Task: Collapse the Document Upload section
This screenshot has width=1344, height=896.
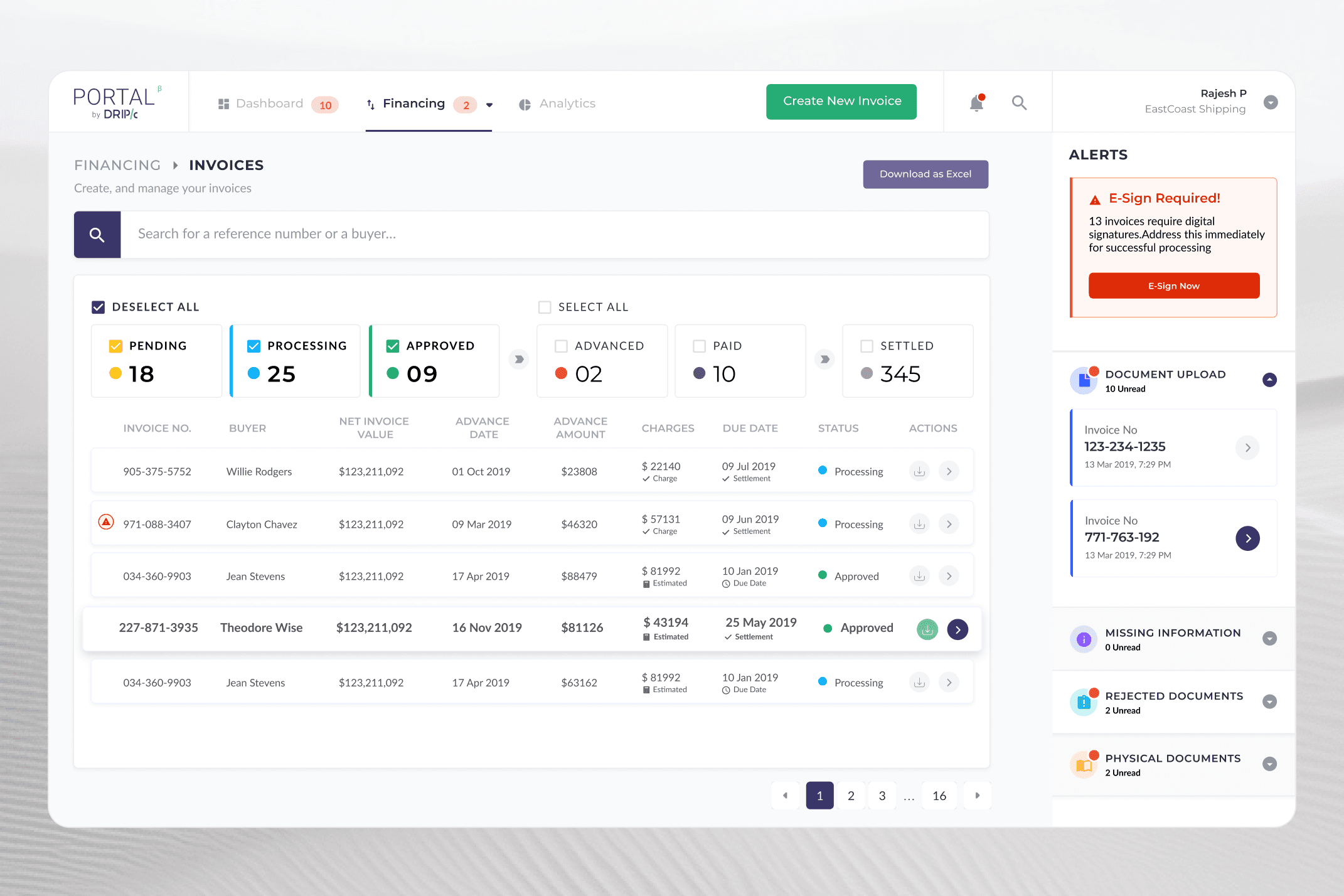Action: click(1269, 380)
